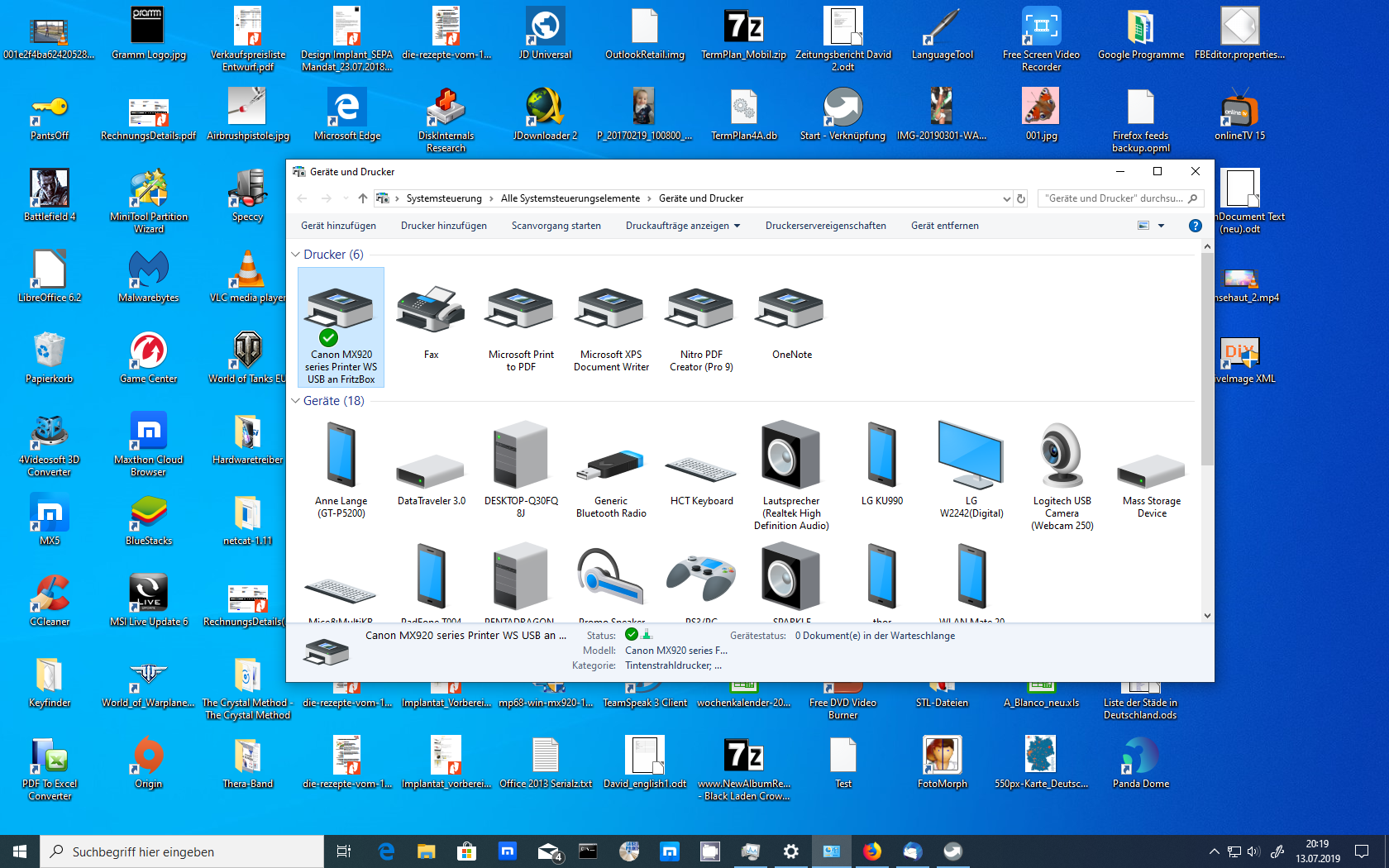The width and height of the screenshot is (1389, 868).
Task: Open the Origin desktop shortcut
Action: pos(149,763)
